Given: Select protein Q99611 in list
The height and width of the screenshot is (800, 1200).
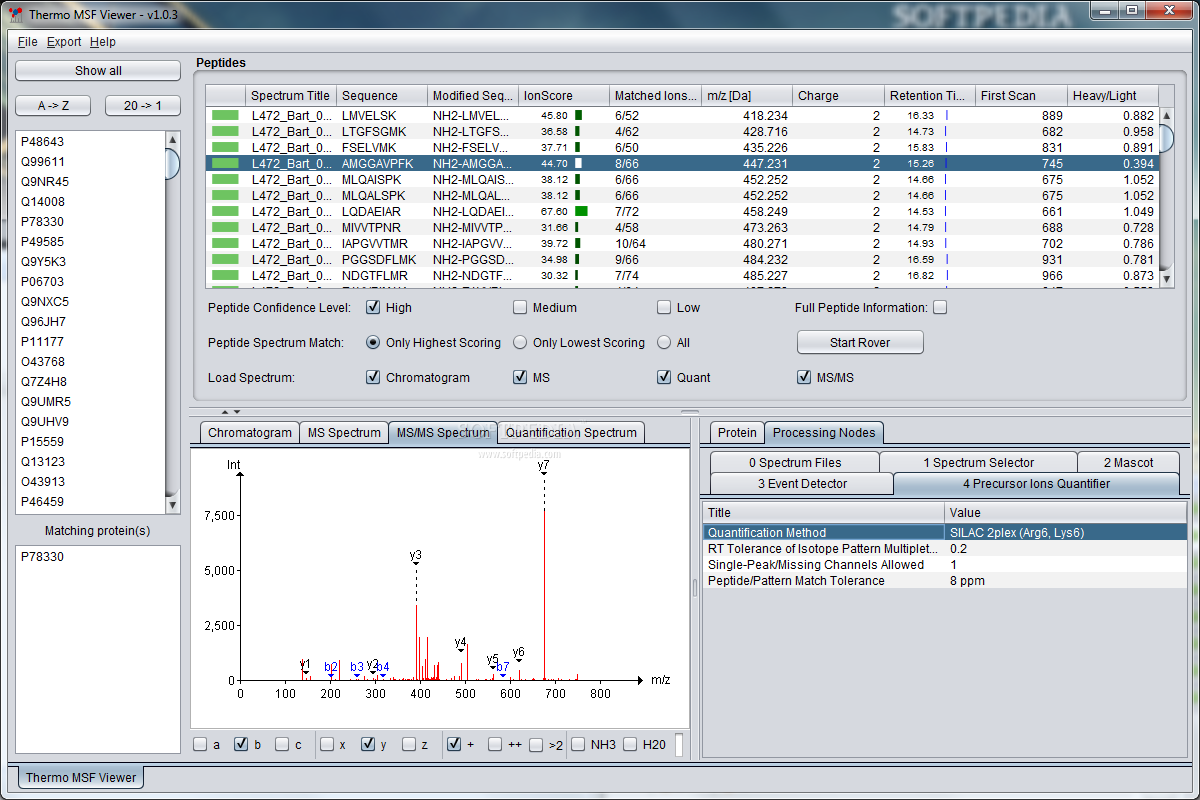Looking at the screenshot, I should pos(90,161).
